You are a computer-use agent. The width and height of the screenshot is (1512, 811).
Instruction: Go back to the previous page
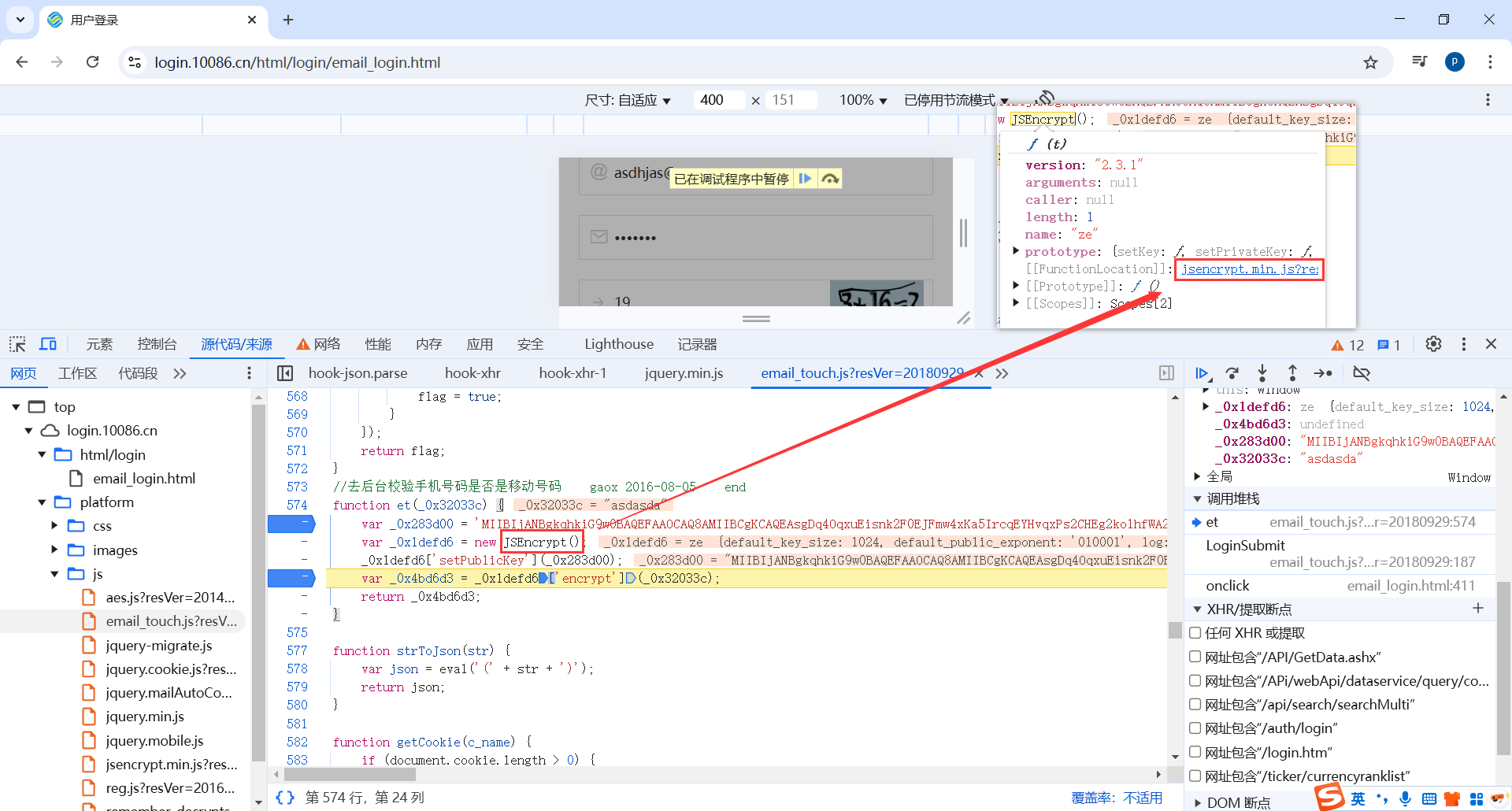coord(22,62)
